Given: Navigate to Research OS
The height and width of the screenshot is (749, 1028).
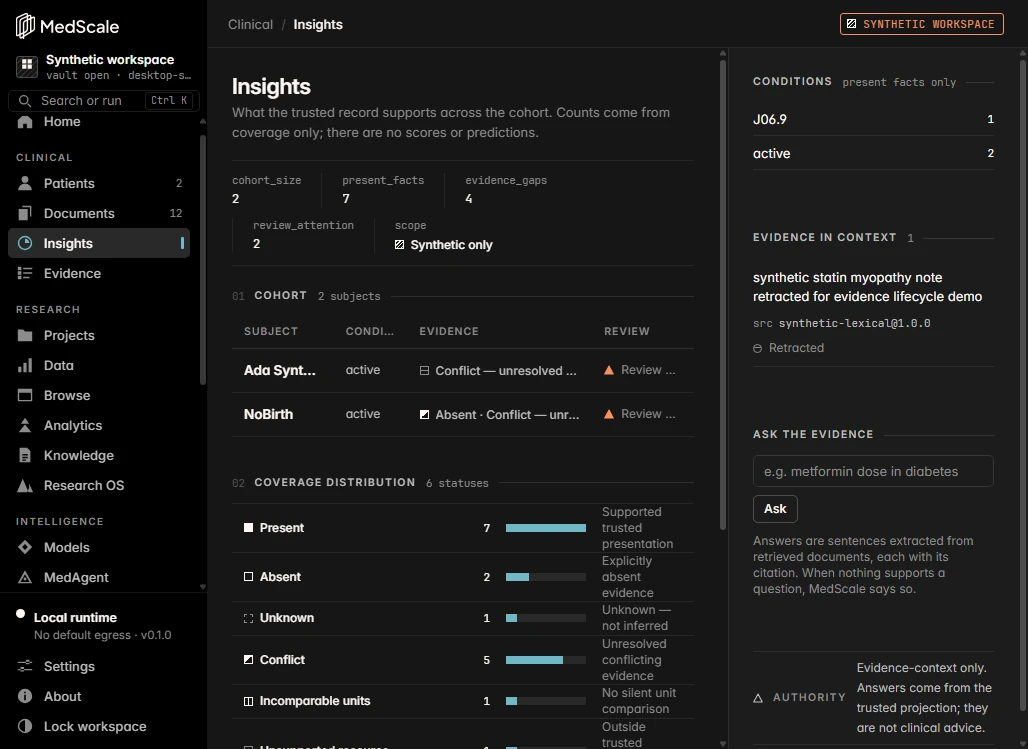Looking at the screenshot, I should 99,485.
